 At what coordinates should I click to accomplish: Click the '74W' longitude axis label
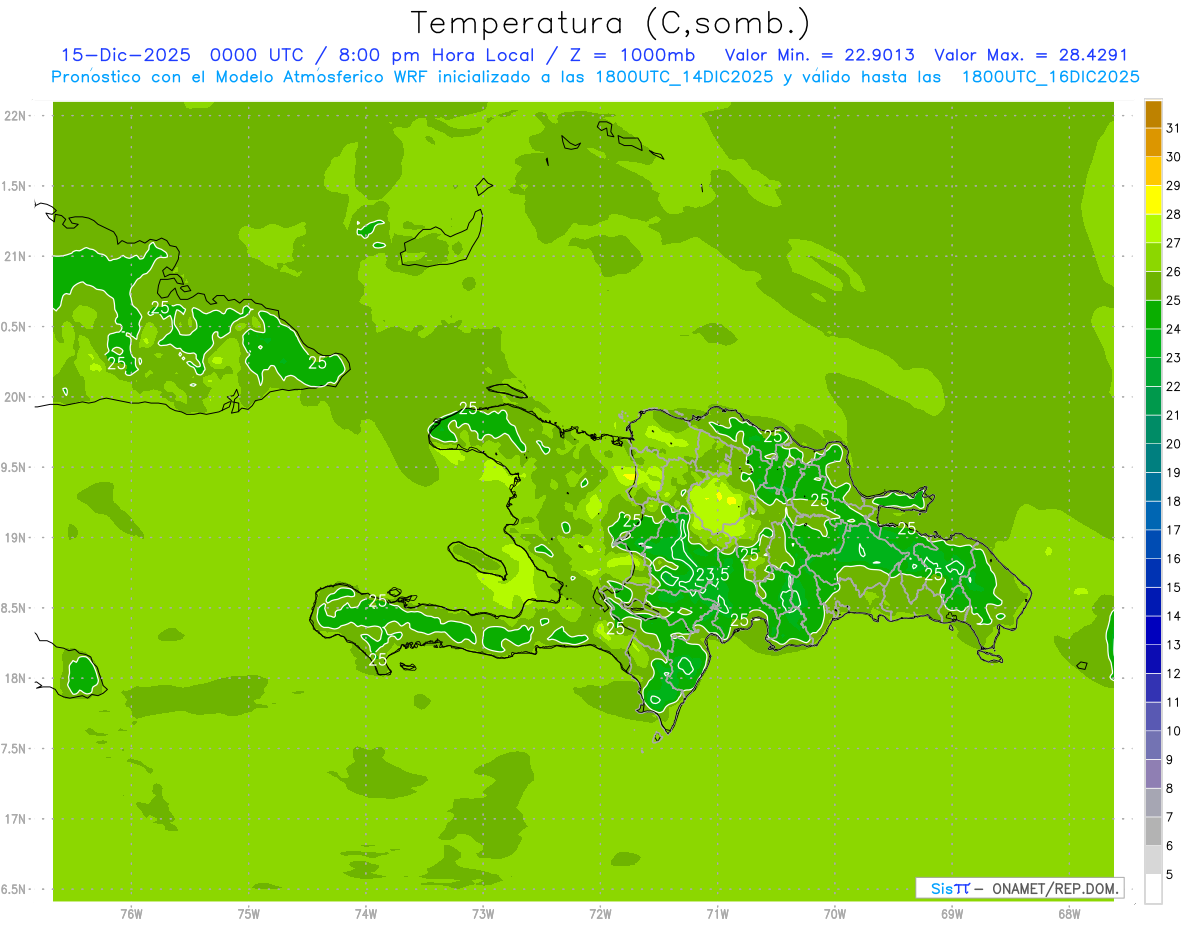(366, 913)
